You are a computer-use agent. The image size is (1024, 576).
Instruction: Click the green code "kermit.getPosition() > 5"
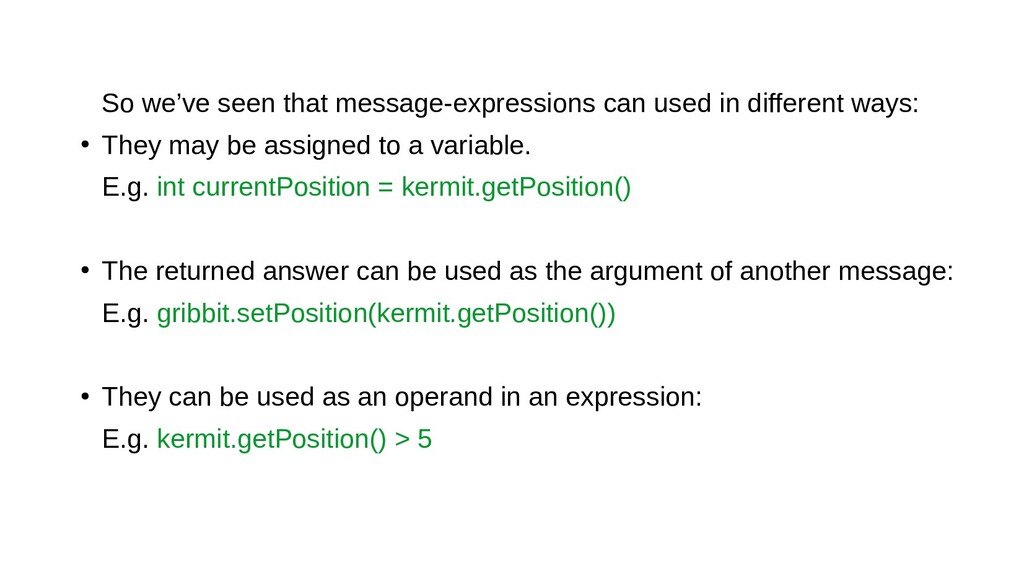pyautogui.click(x=295, y=439)
